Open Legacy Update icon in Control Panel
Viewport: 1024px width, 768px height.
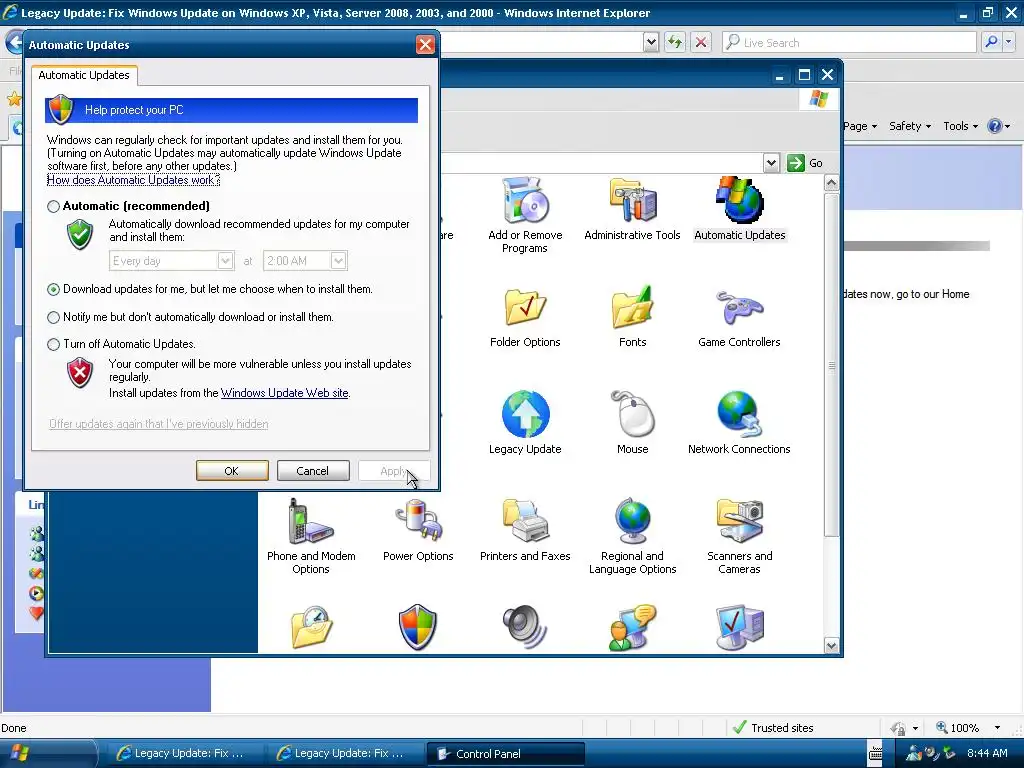click(x=525, y=423)
